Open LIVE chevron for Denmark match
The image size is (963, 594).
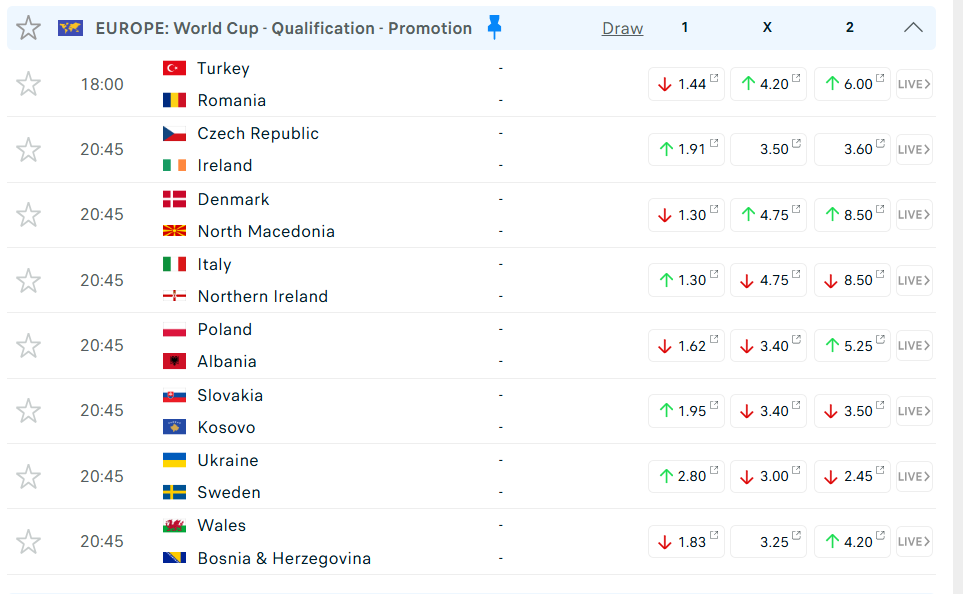pyautogui.click(x=914, y=215)
